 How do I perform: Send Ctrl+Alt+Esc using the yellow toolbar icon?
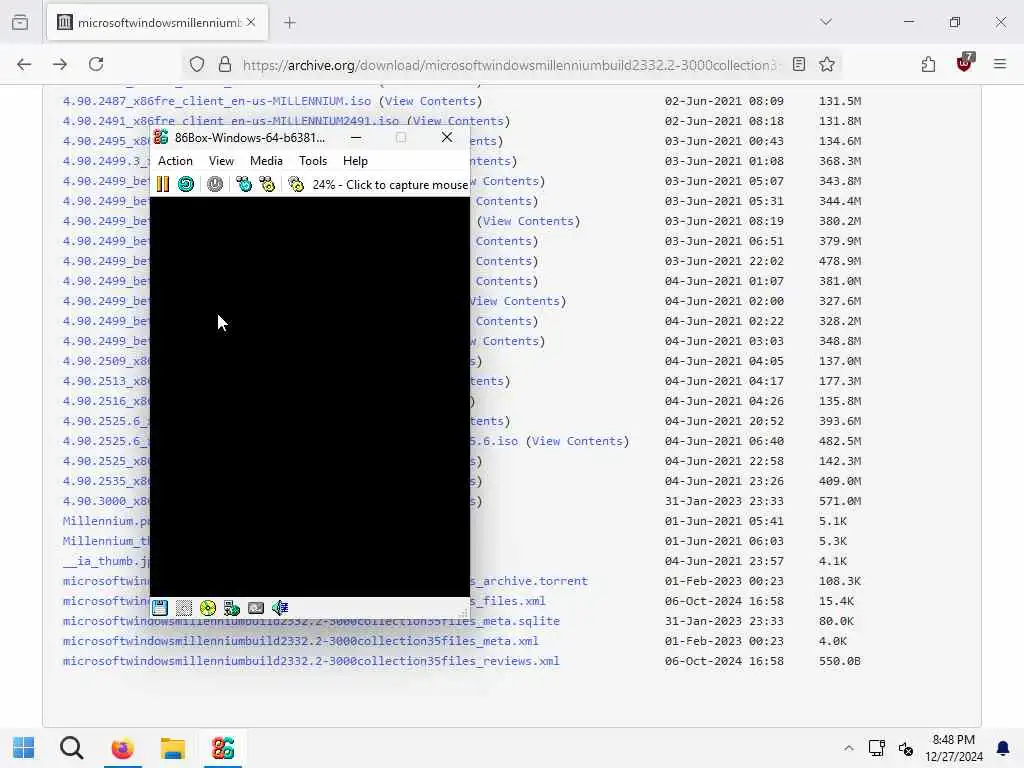[267, 184]
